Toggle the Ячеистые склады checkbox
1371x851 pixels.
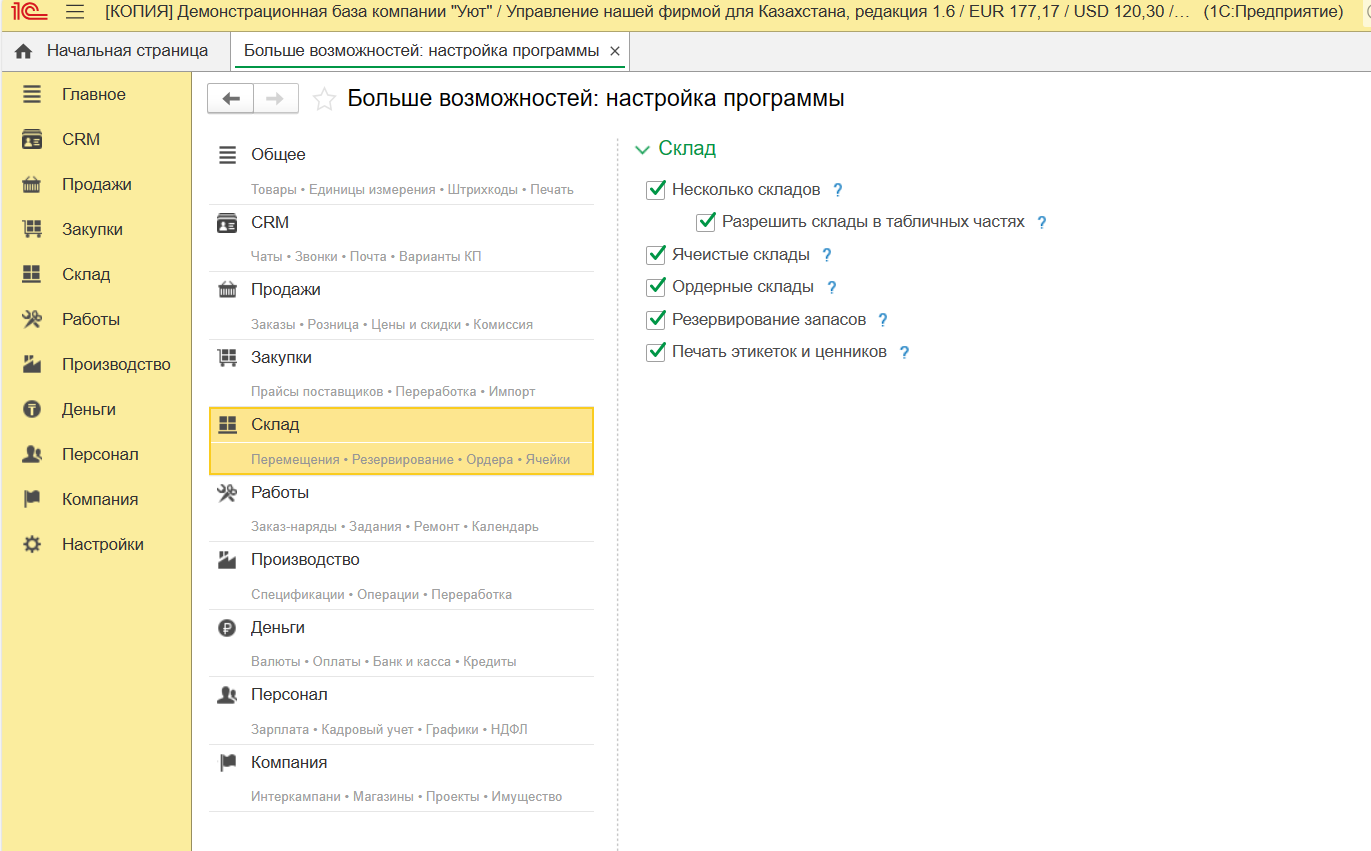656,254
